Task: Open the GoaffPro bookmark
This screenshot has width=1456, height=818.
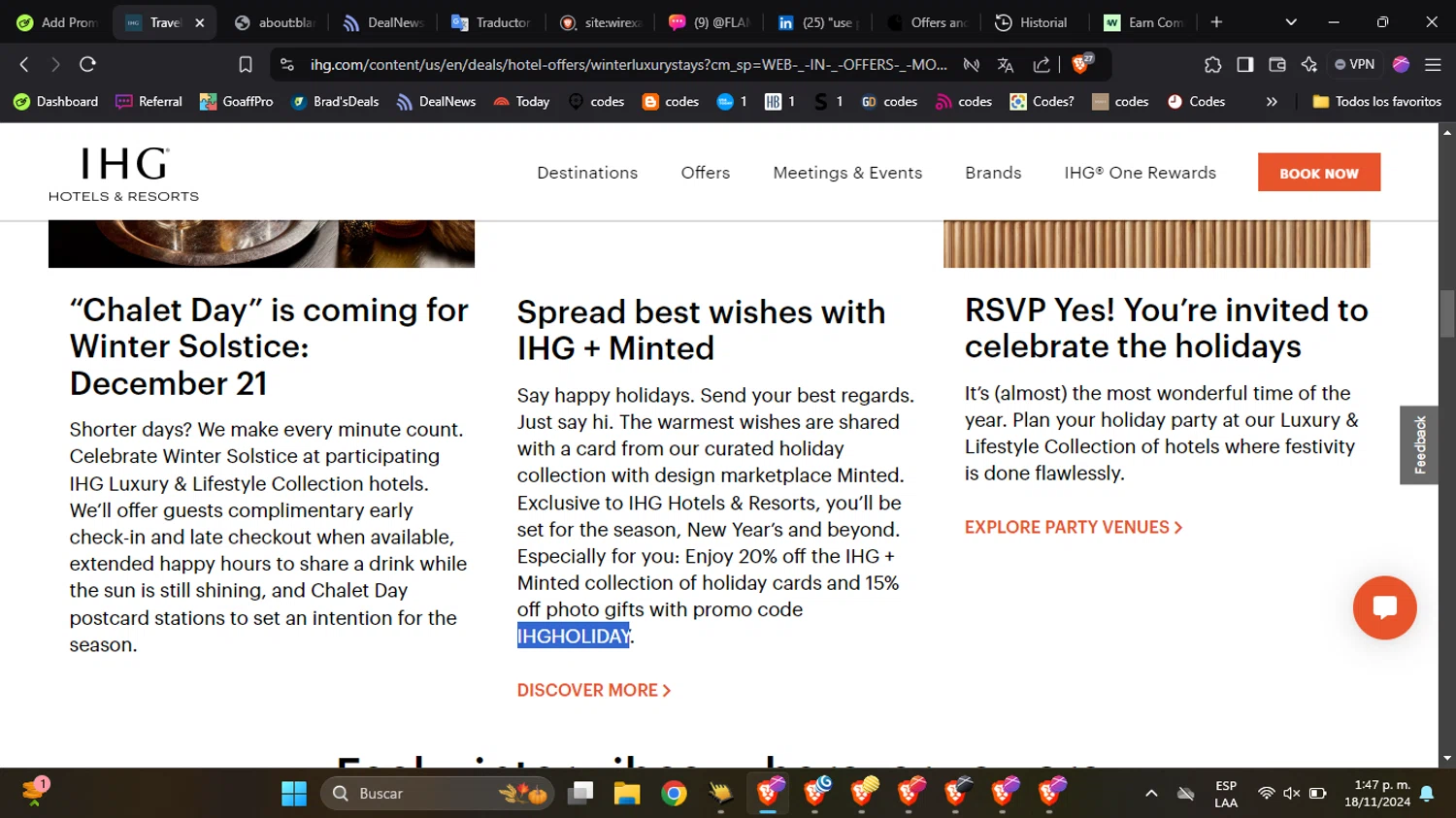Action: pyautogui.click(x=236, y=101)
